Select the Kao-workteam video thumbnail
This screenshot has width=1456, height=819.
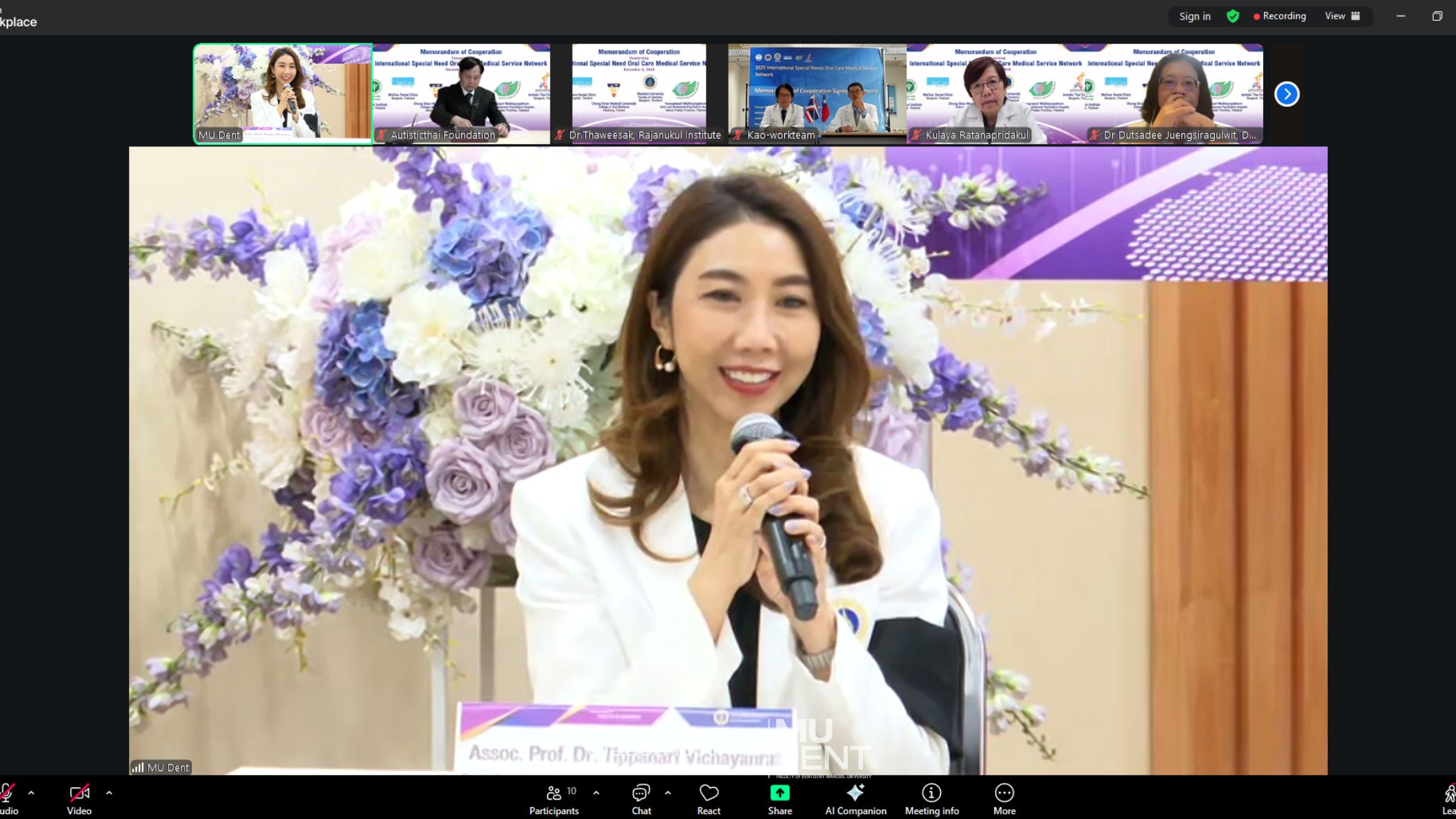(x=817, y=94)
